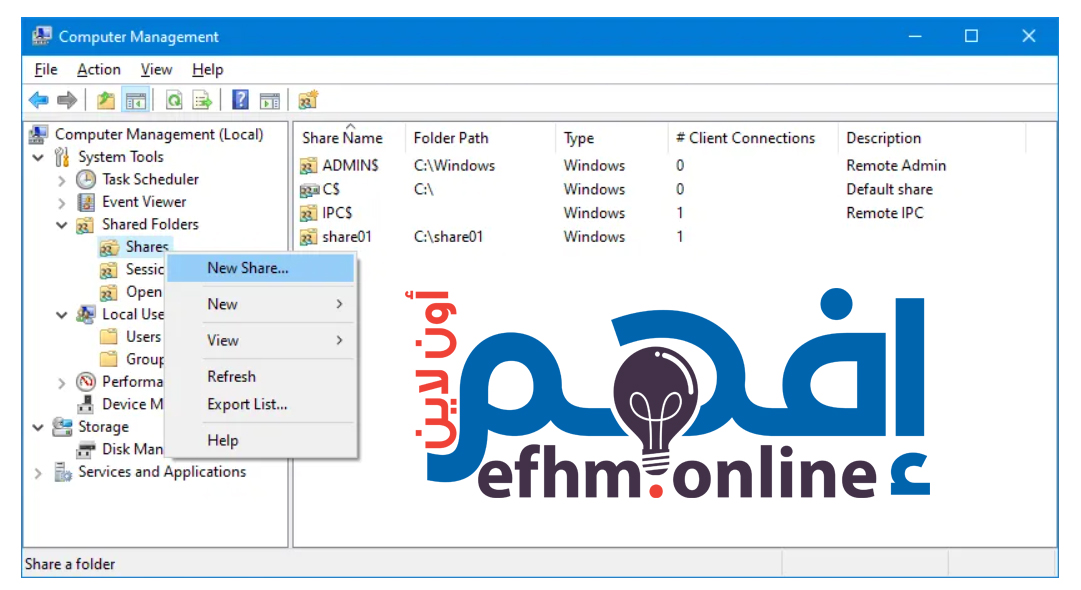
Task: Click the Disk Management drive icon
Action: pyautogui.click(x=86, y=450)
